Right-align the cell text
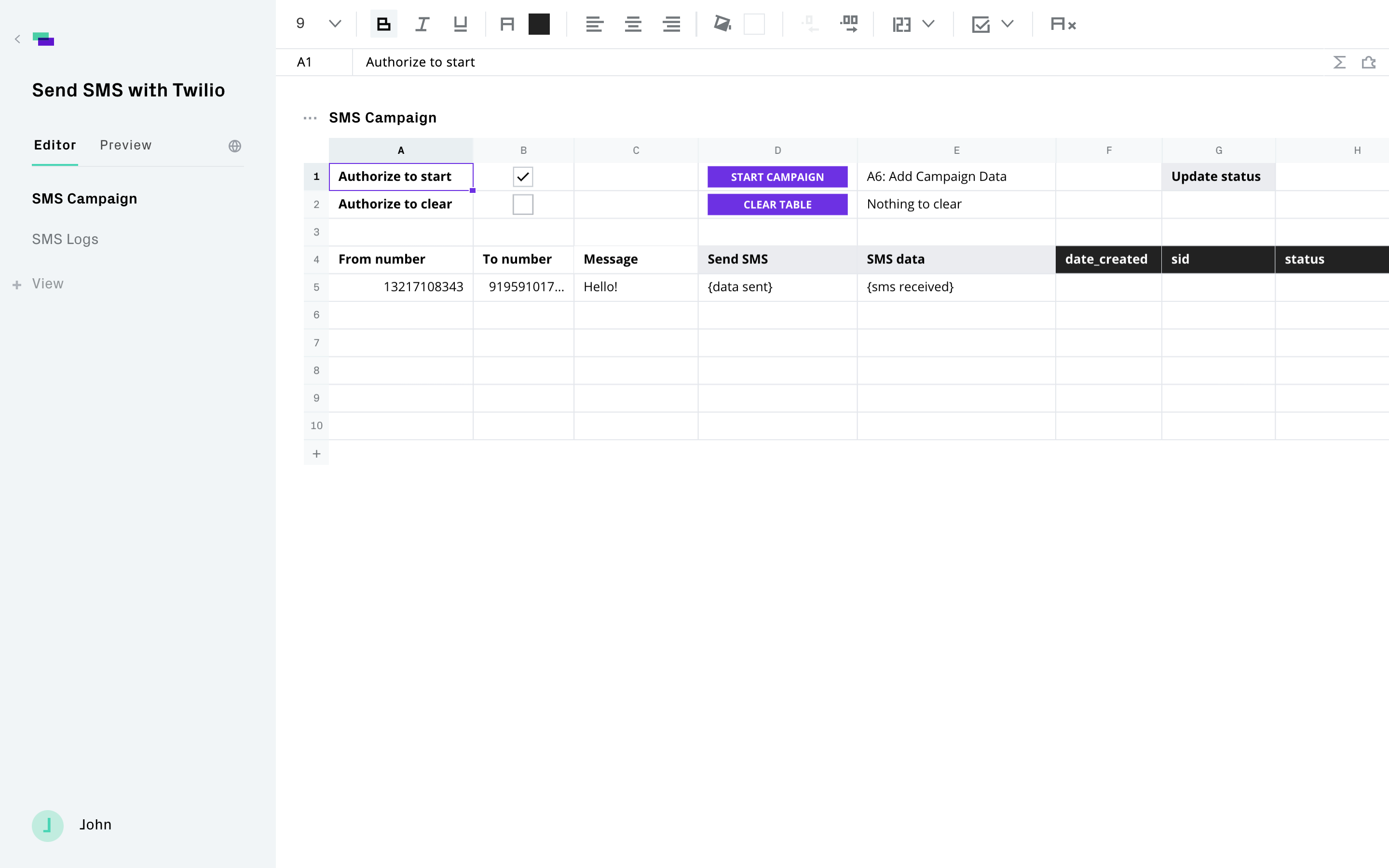Image resolution: width=1389 pixels, height=868 pixels. point(671,24)
